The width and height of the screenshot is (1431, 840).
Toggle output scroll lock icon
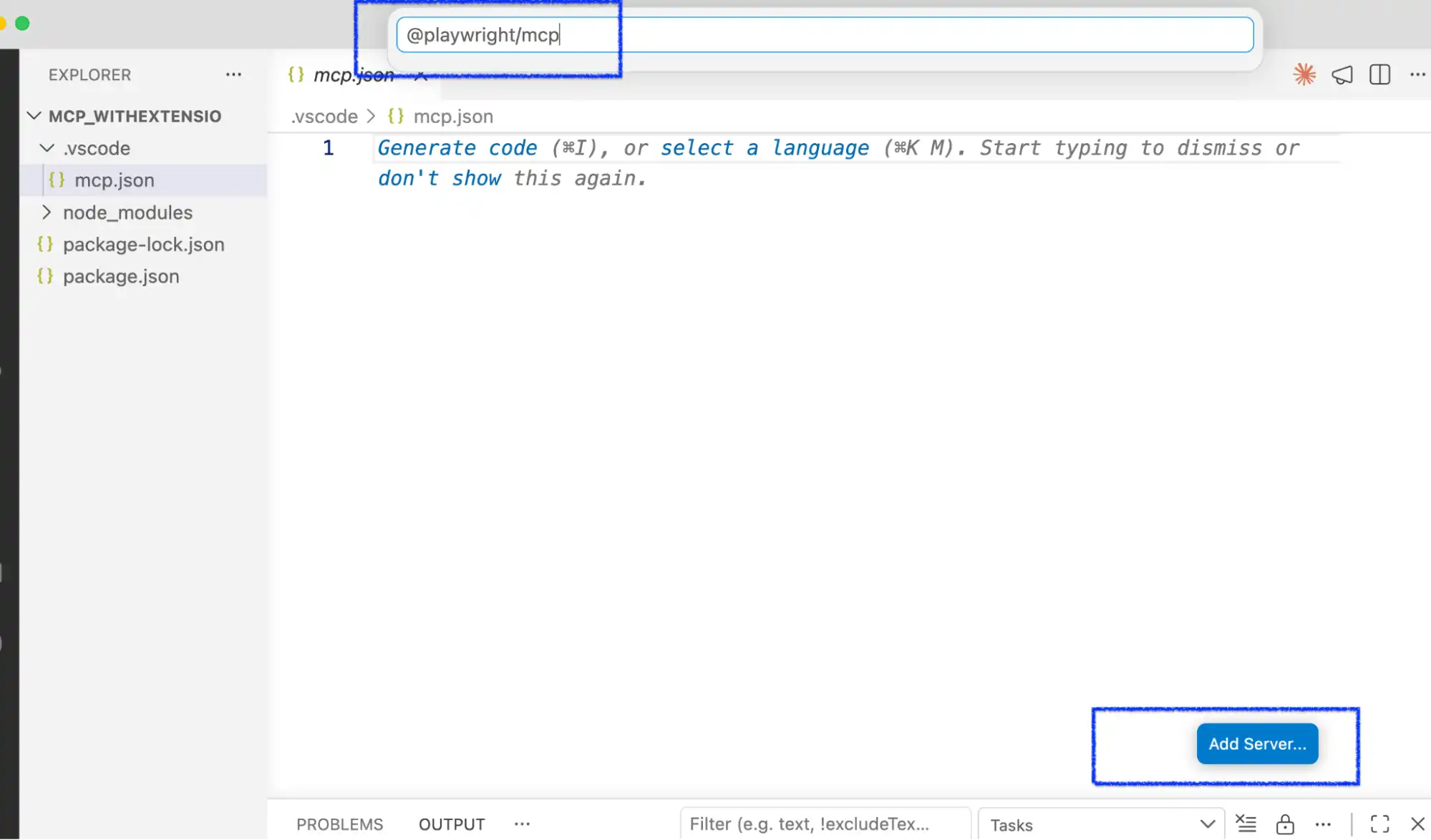pos(1285,824)
